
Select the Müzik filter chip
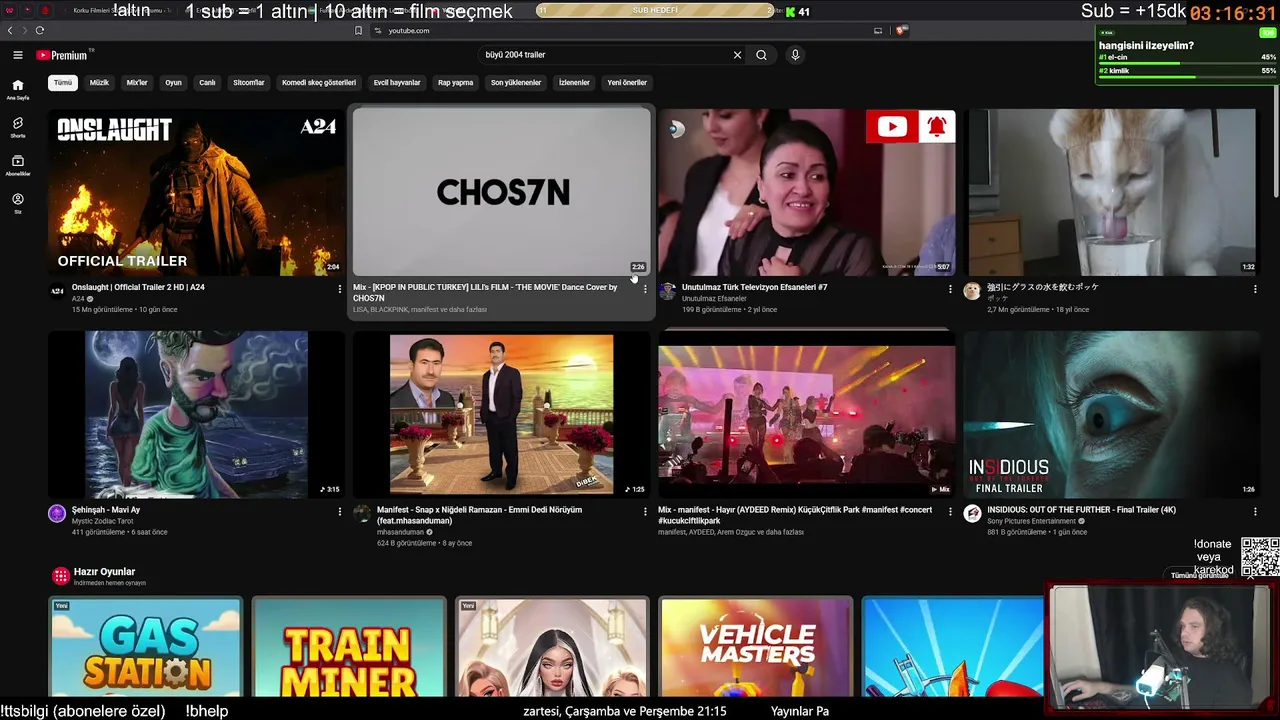[99, 83]
